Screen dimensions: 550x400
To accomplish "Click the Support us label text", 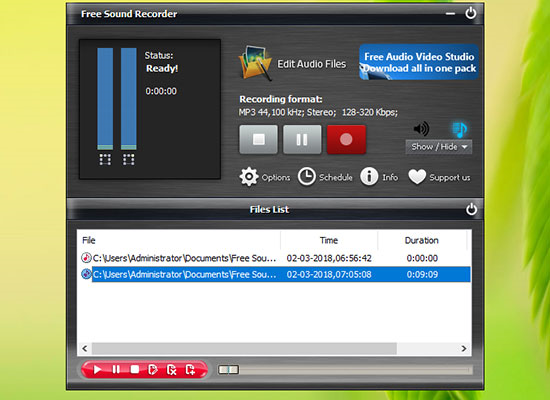I will pos(450,178).
